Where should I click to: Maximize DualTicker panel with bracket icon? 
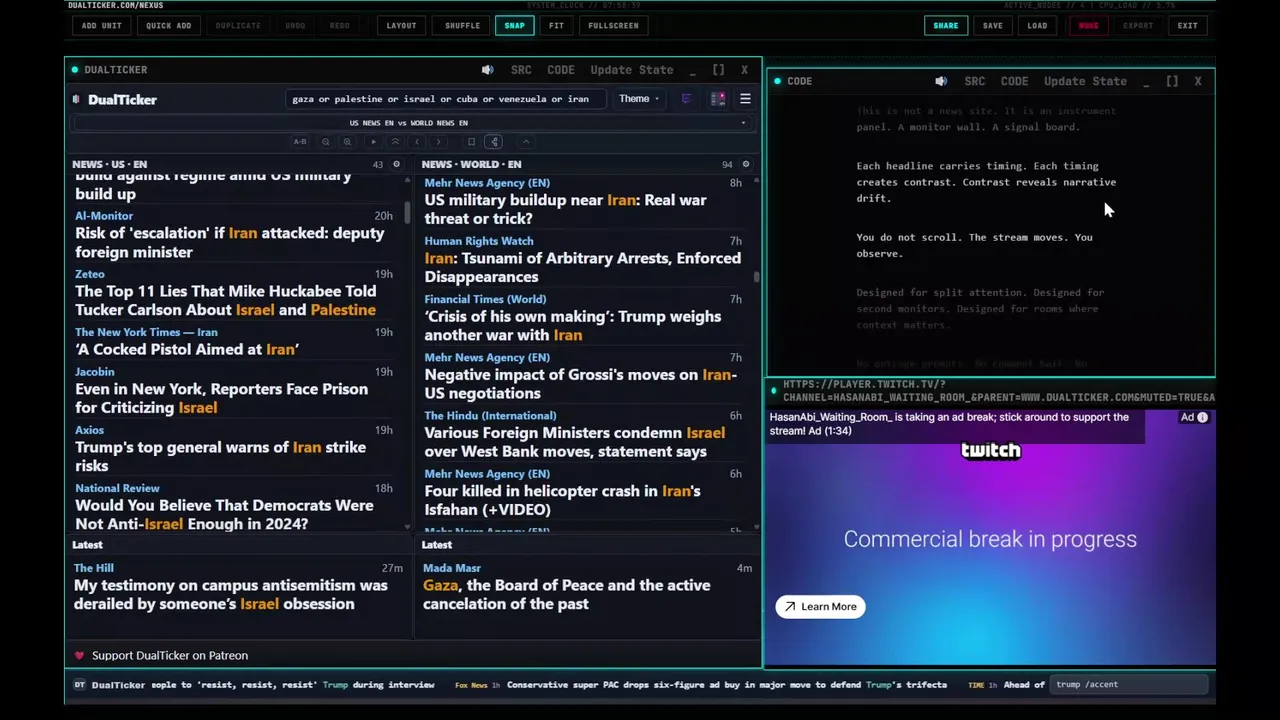coord(718,70)
